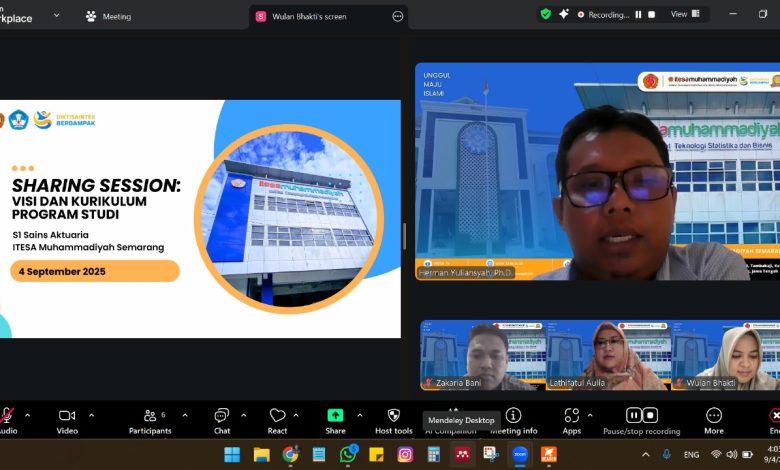Open orange Reader app in taskbar
This screenshot has height=470, width=780.
(549, 454)
